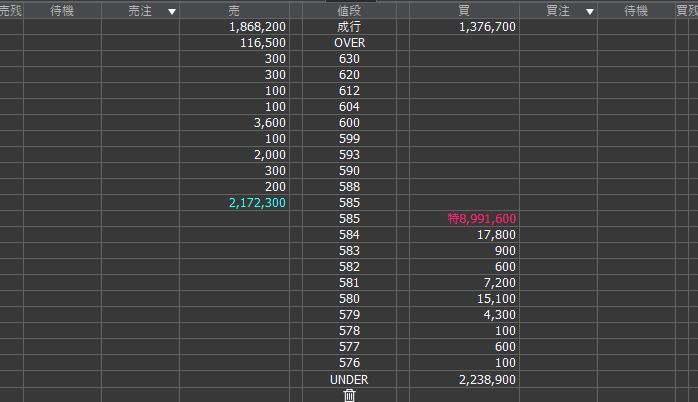698x402 pixels.
Task: Click red special quote 特8,991,600
Action: [x=482, y=219]
